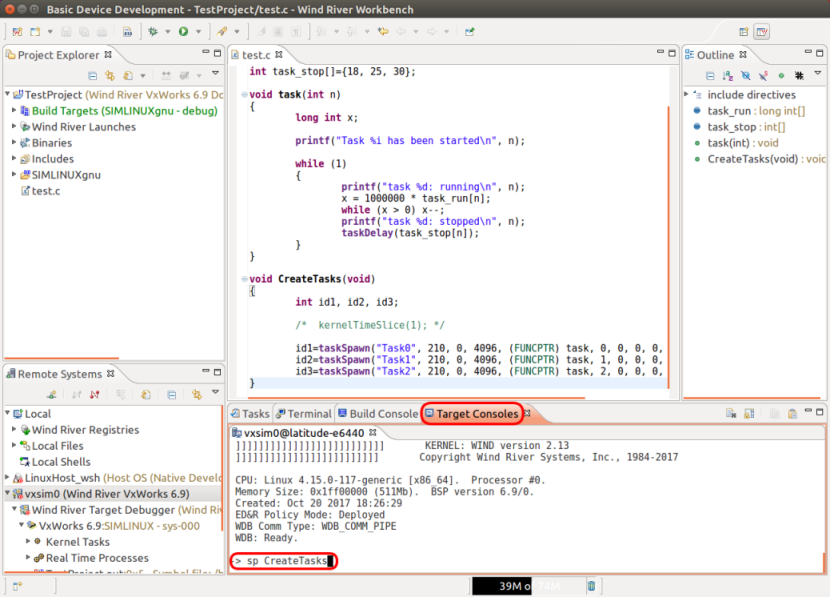Expand Kernel Tasks node
Screen dimensions: 830x597
28,541
